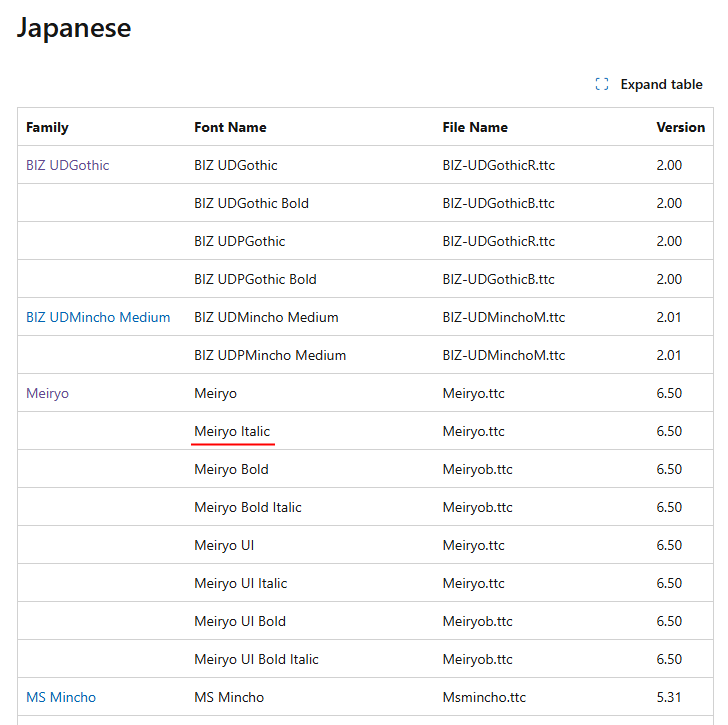
Task: Select the Meiryo UI Bold Italic cell
Action: tap(256, 659)
